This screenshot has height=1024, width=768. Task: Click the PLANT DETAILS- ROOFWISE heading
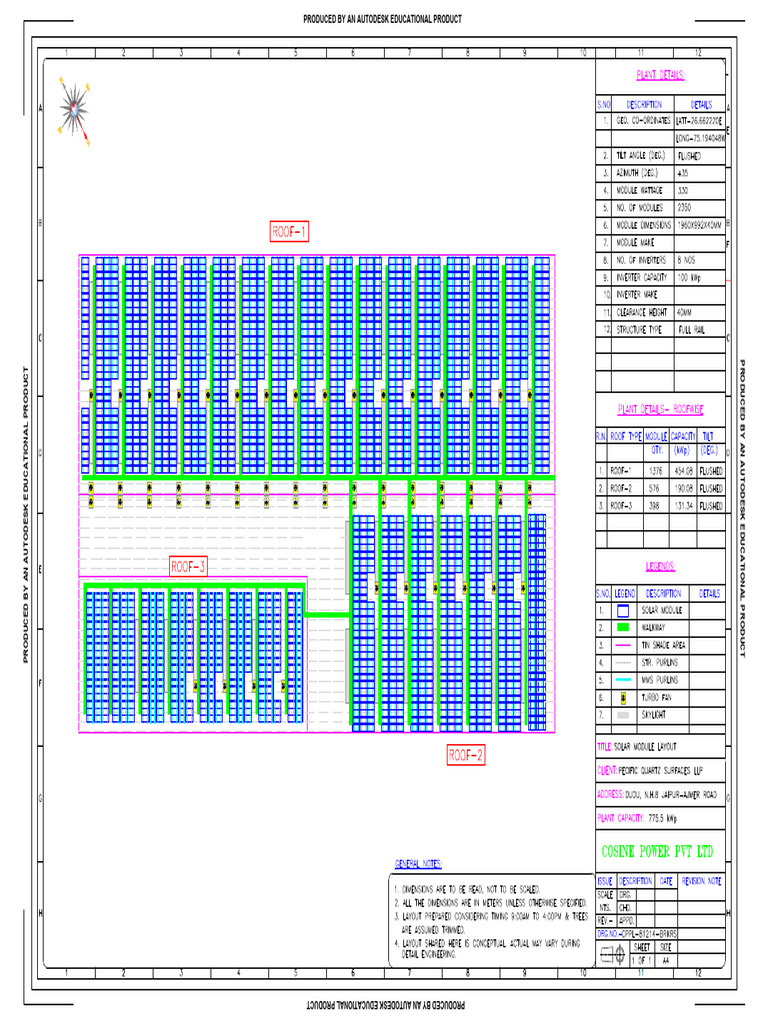pos(660,409)
